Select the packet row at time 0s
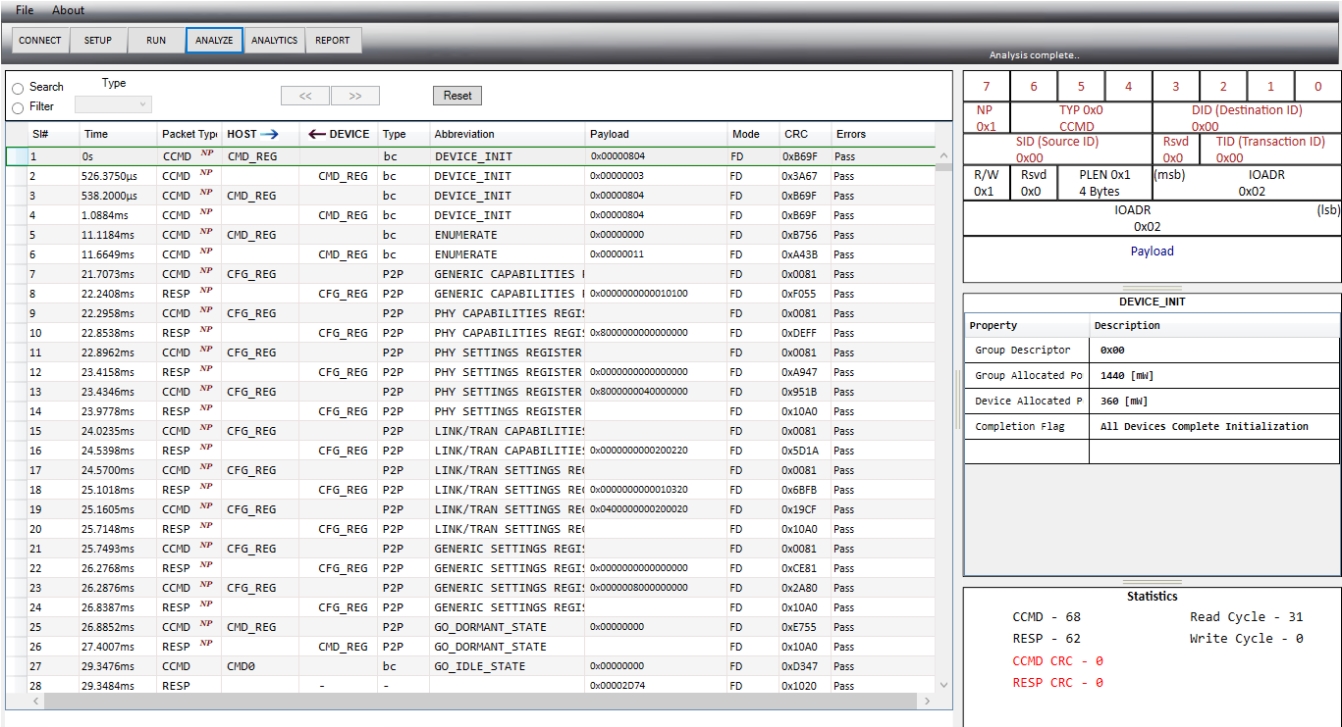 (x=470, y=157)
